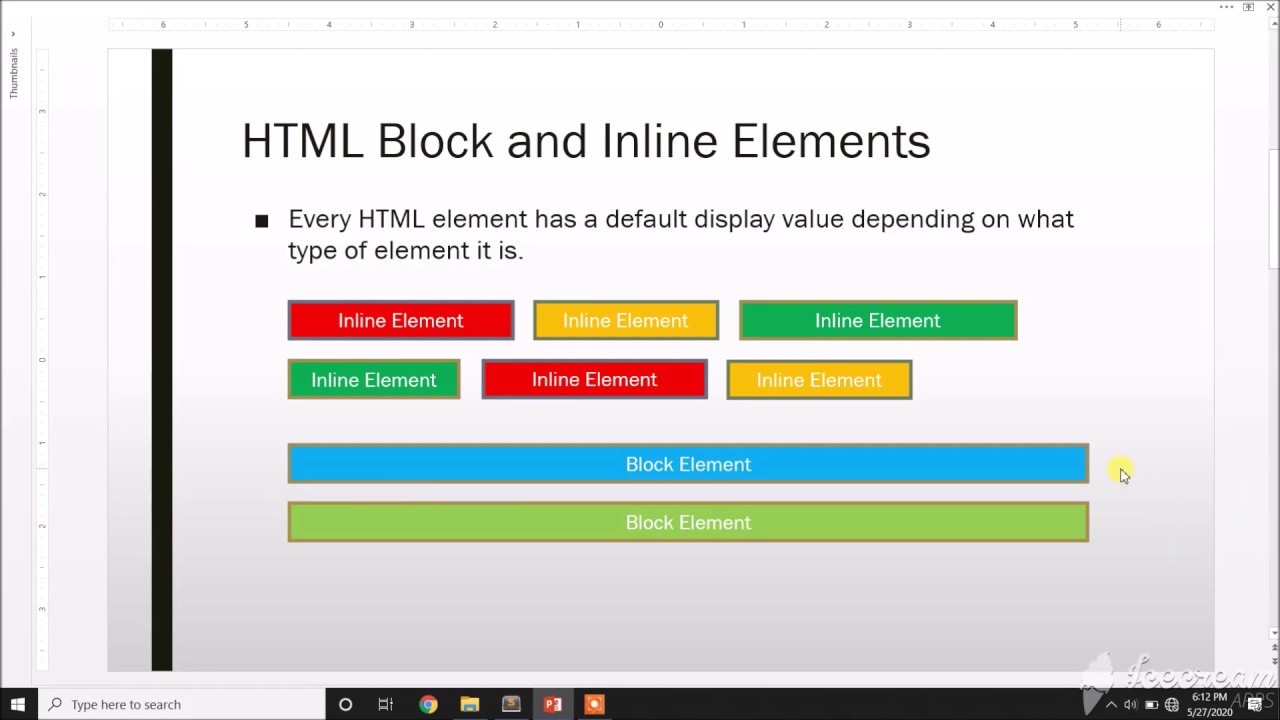Show hidden system tray icons
Image resolution: width=1280 pixels, height=720 pixels.
(x=1110, y=705)
